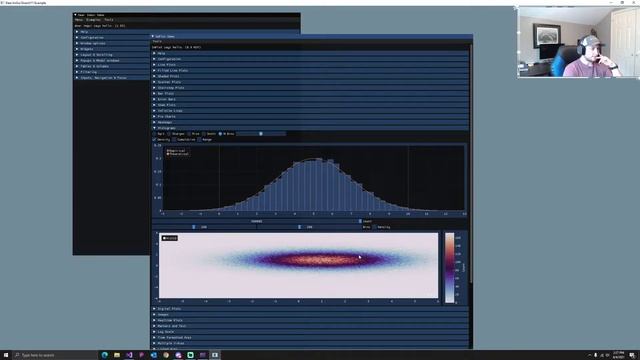The height and width of the screenshot is (360, 640).
Task: Expand the Stairstep Plots section
Action: 311,88
